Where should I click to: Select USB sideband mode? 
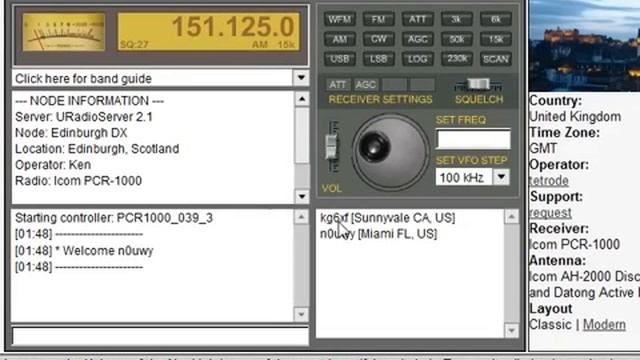coord(340,59)
